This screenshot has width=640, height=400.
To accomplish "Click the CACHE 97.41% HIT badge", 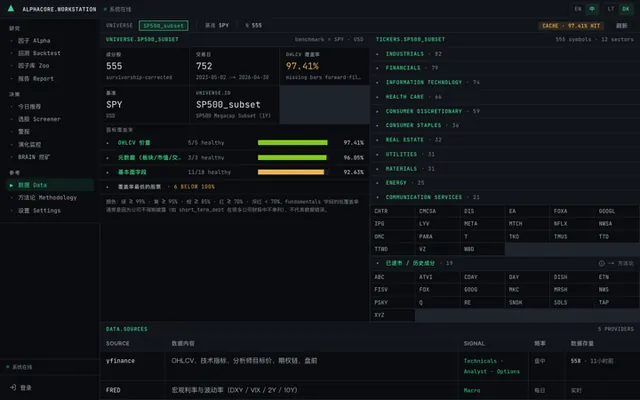I will pos(571,26).
